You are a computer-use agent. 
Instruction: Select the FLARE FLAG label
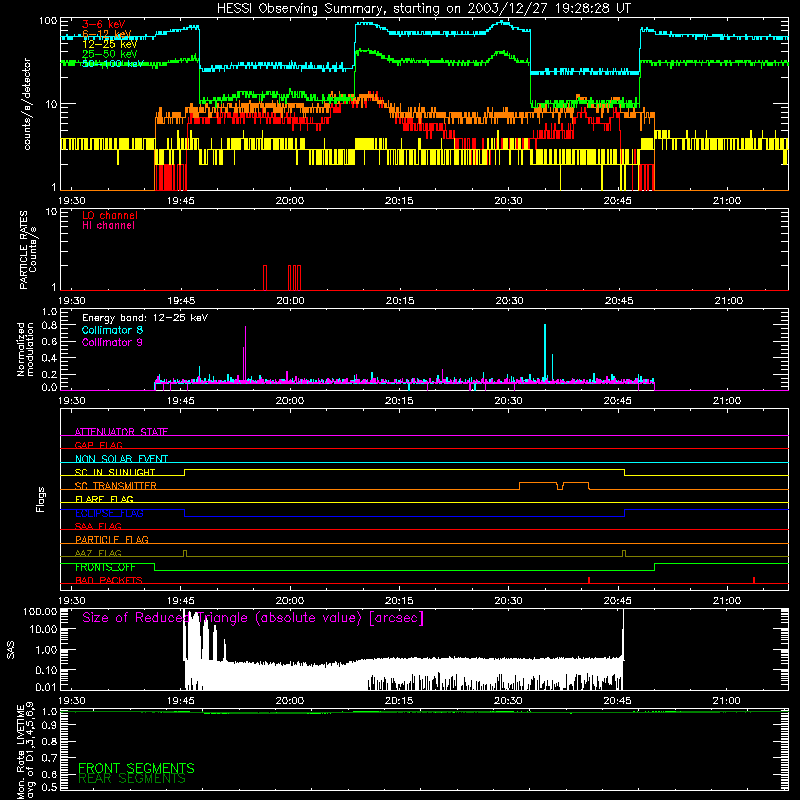(104, 499)
